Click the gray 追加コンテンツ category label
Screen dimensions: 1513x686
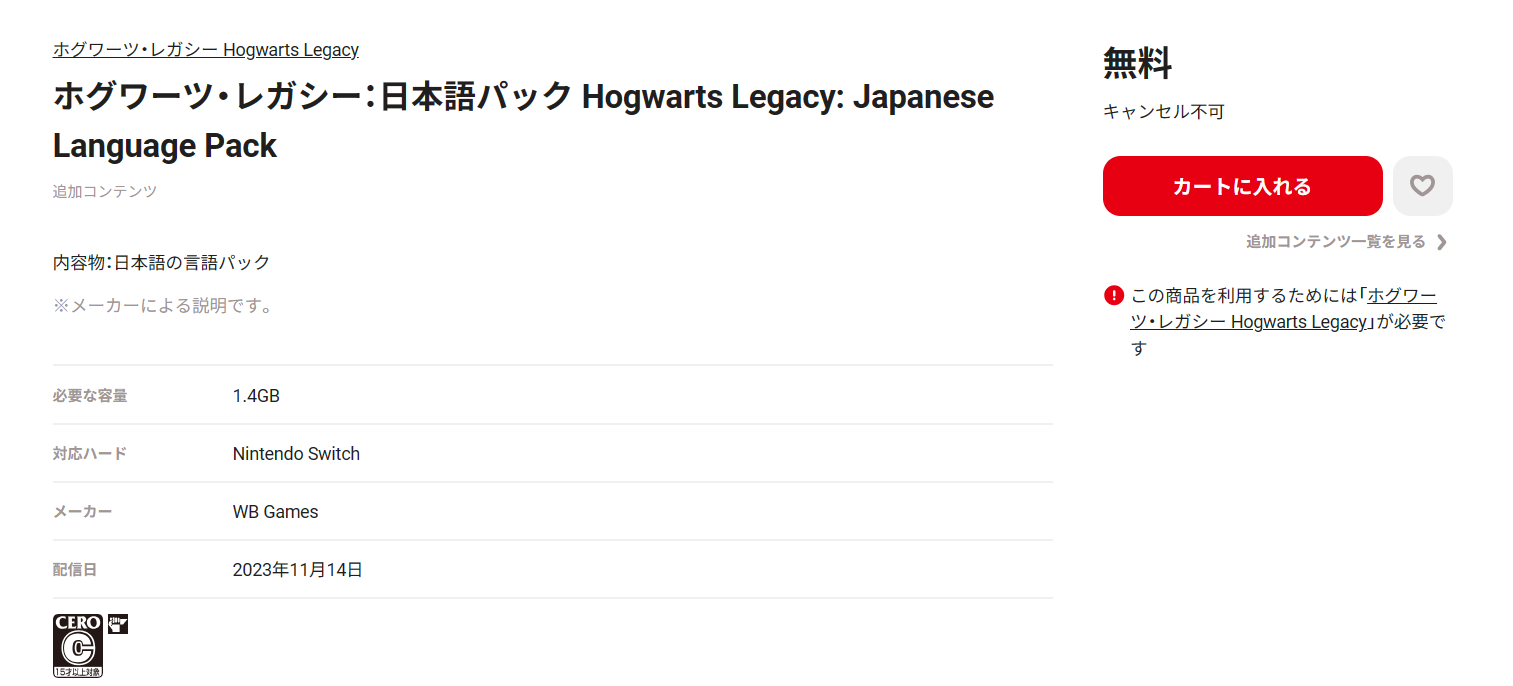105,191
